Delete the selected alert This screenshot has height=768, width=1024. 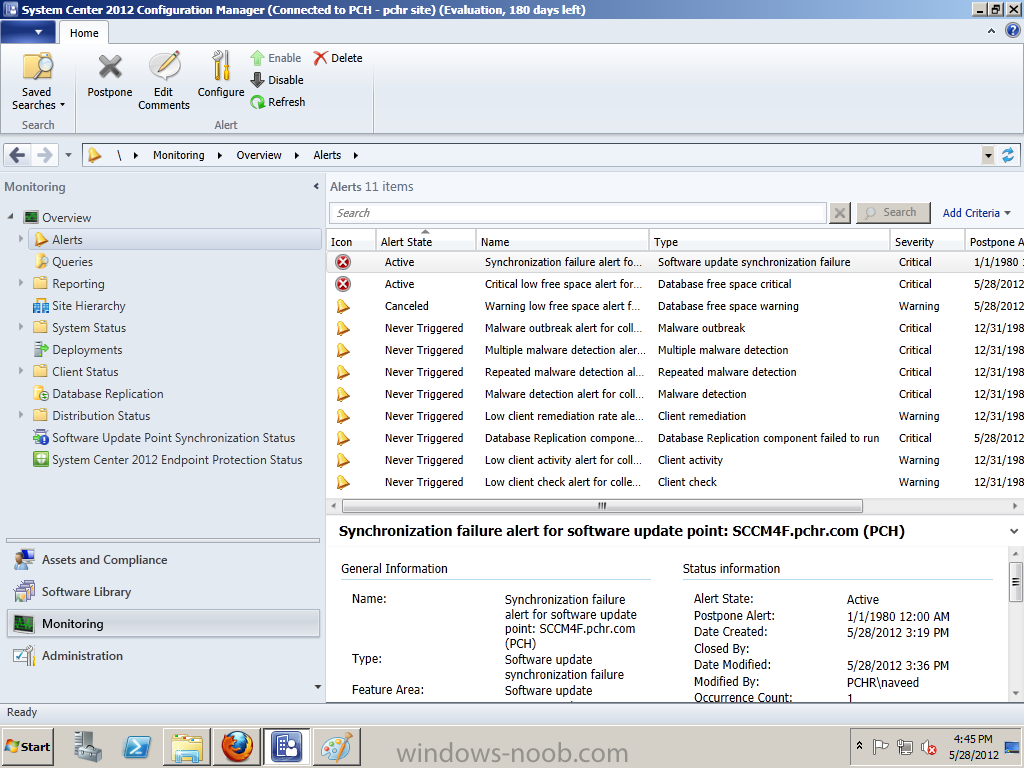click(x=338, y=58)
